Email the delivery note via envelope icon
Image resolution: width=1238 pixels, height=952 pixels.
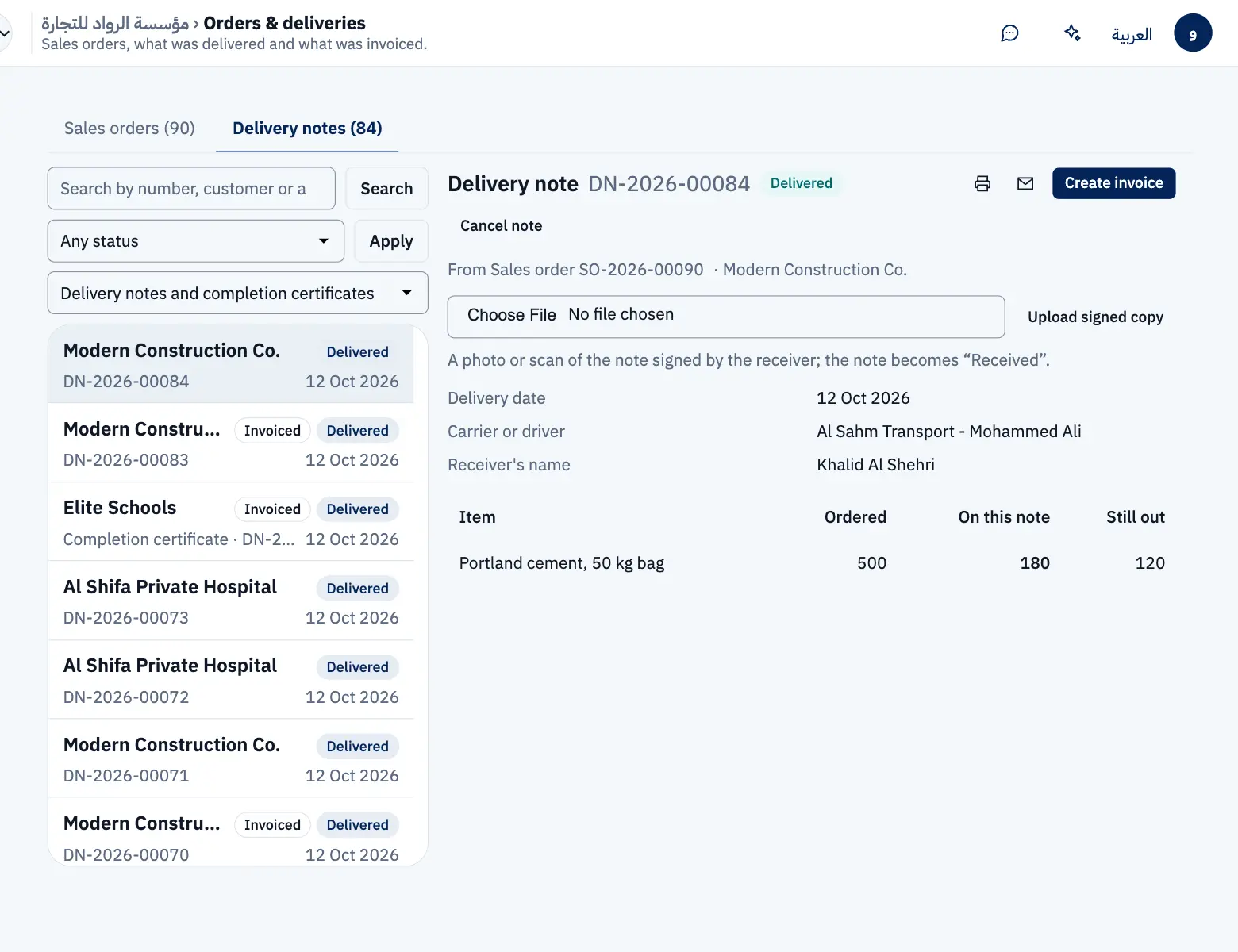[1025, 183]
